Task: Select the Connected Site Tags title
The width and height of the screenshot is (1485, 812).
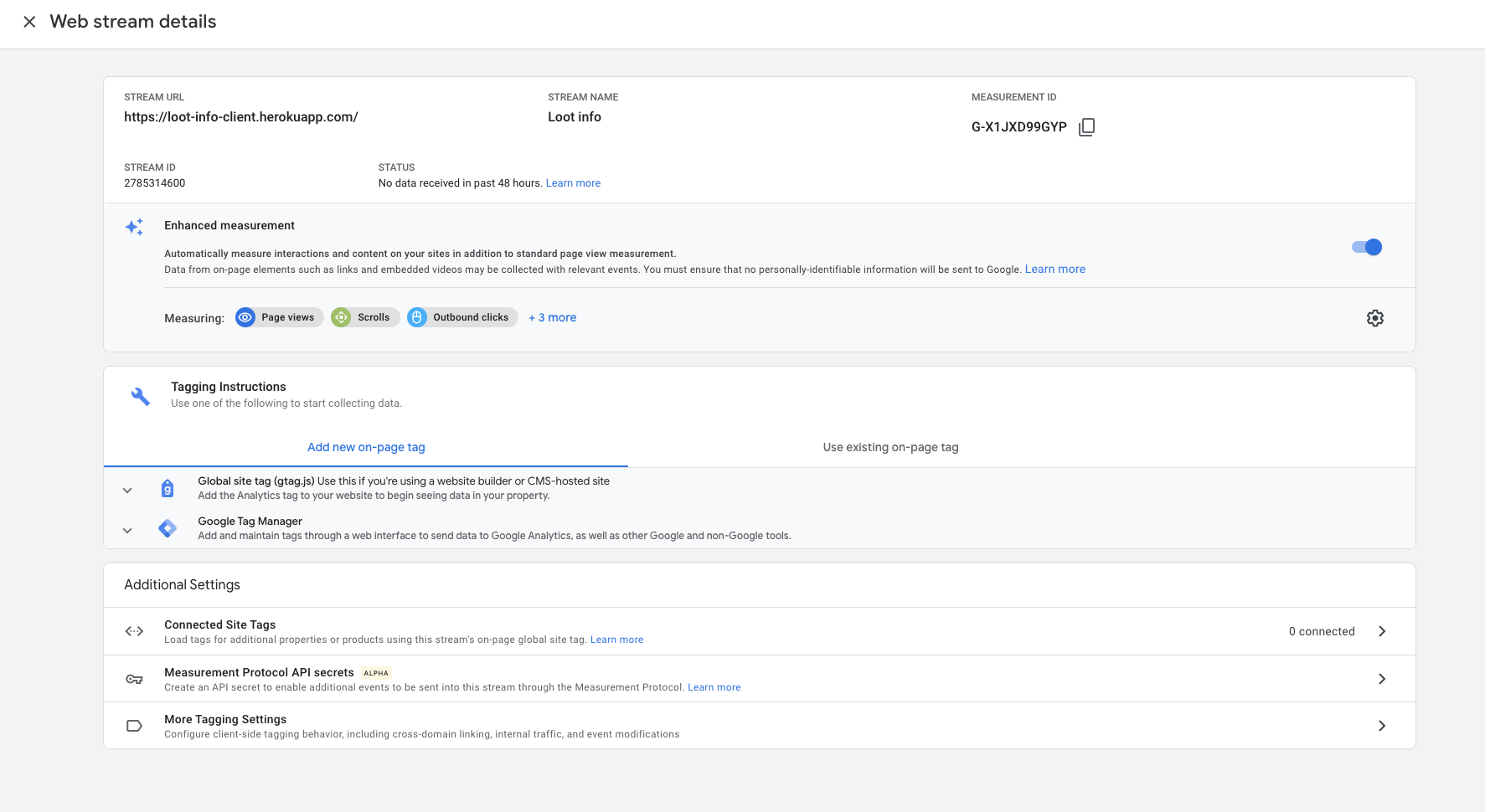Action: 219,624
